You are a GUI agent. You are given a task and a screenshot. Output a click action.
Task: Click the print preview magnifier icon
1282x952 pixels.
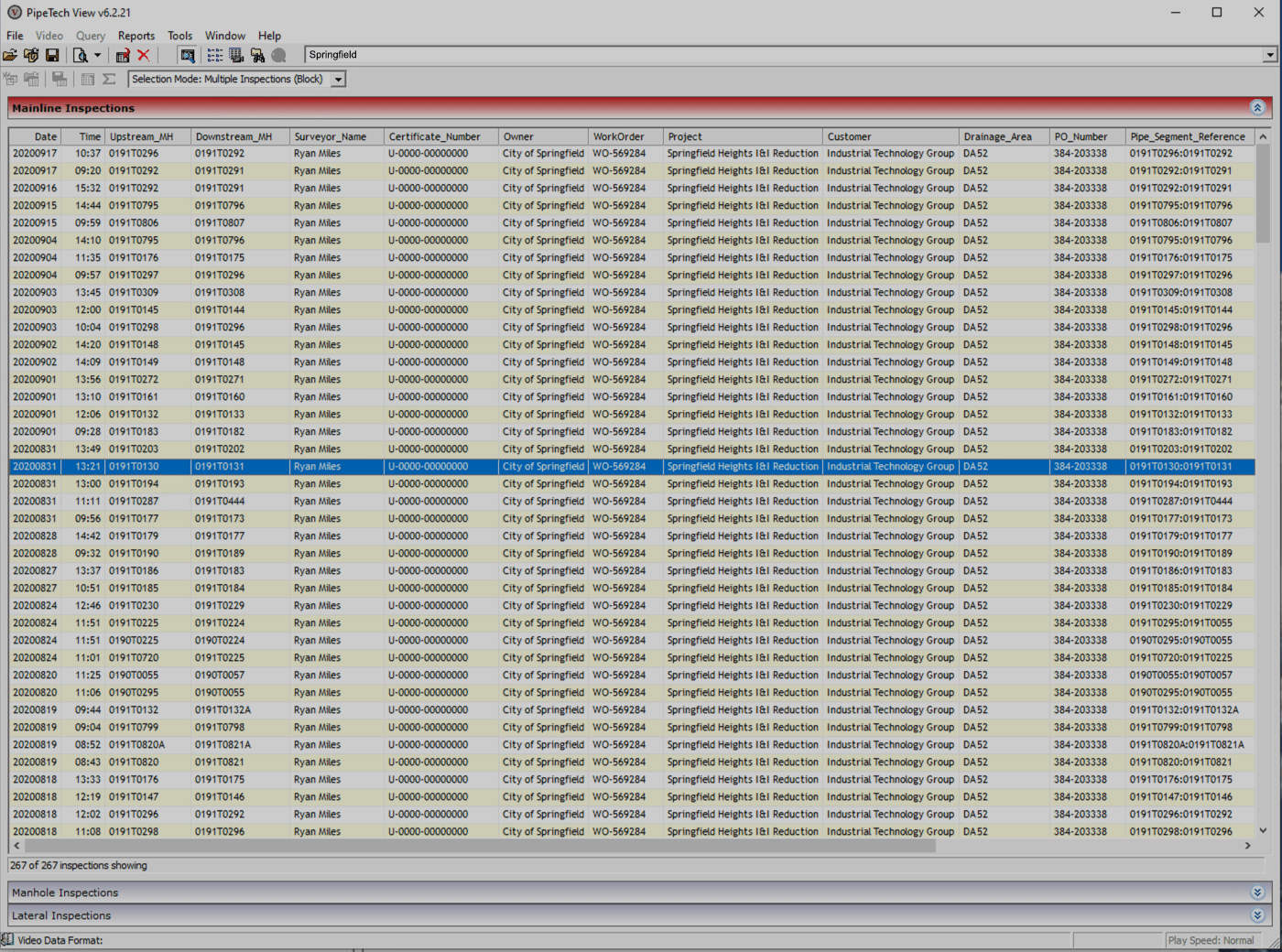pyautogui.click(x=81, y=56)
